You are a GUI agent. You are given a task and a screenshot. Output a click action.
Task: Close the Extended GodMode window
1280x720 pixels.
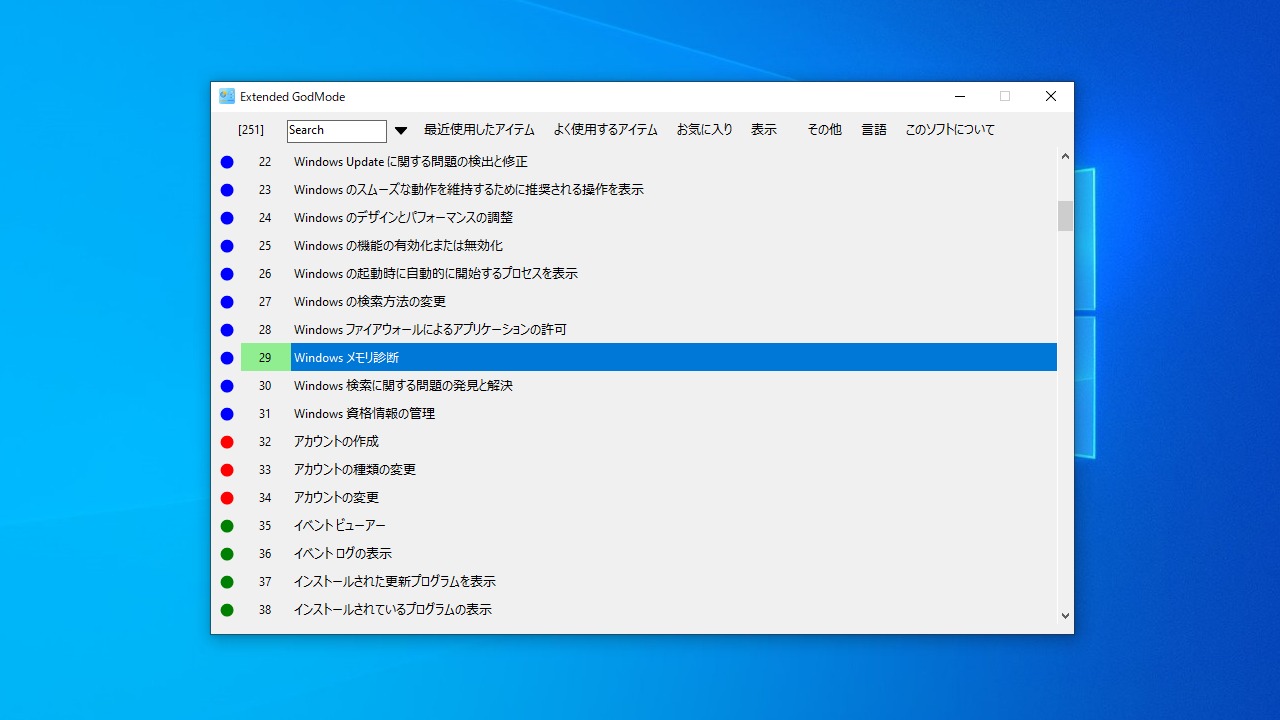[x=1051, y=97]
